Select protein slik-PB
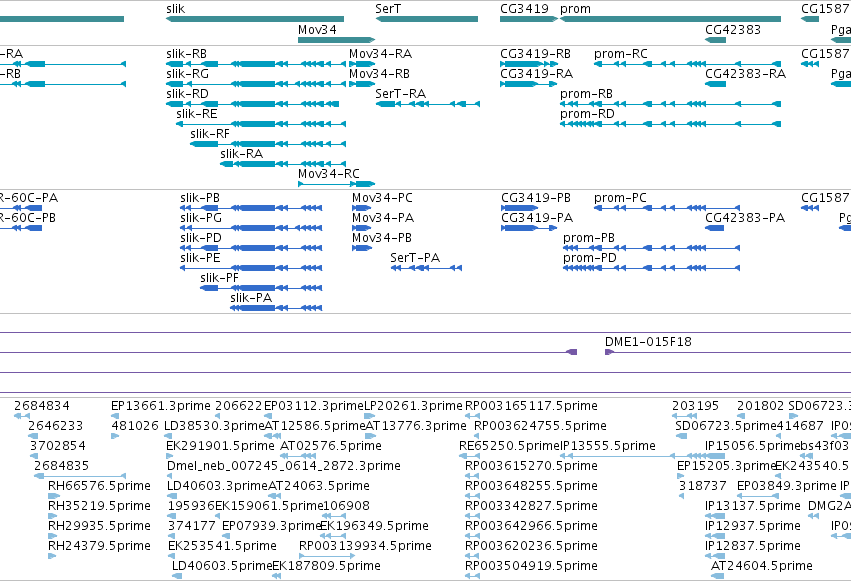Viewport: 851px width, 581px height. (200, 198)
